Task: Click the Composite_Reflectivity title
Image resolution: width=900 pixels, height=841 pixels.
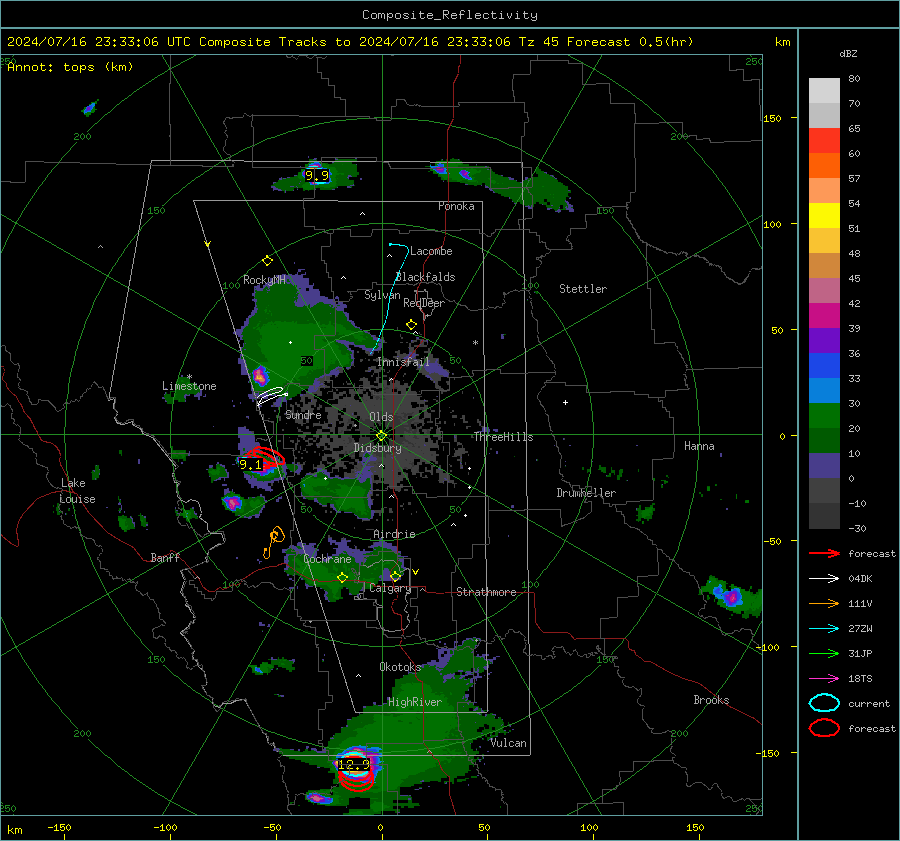Action: 449,15
